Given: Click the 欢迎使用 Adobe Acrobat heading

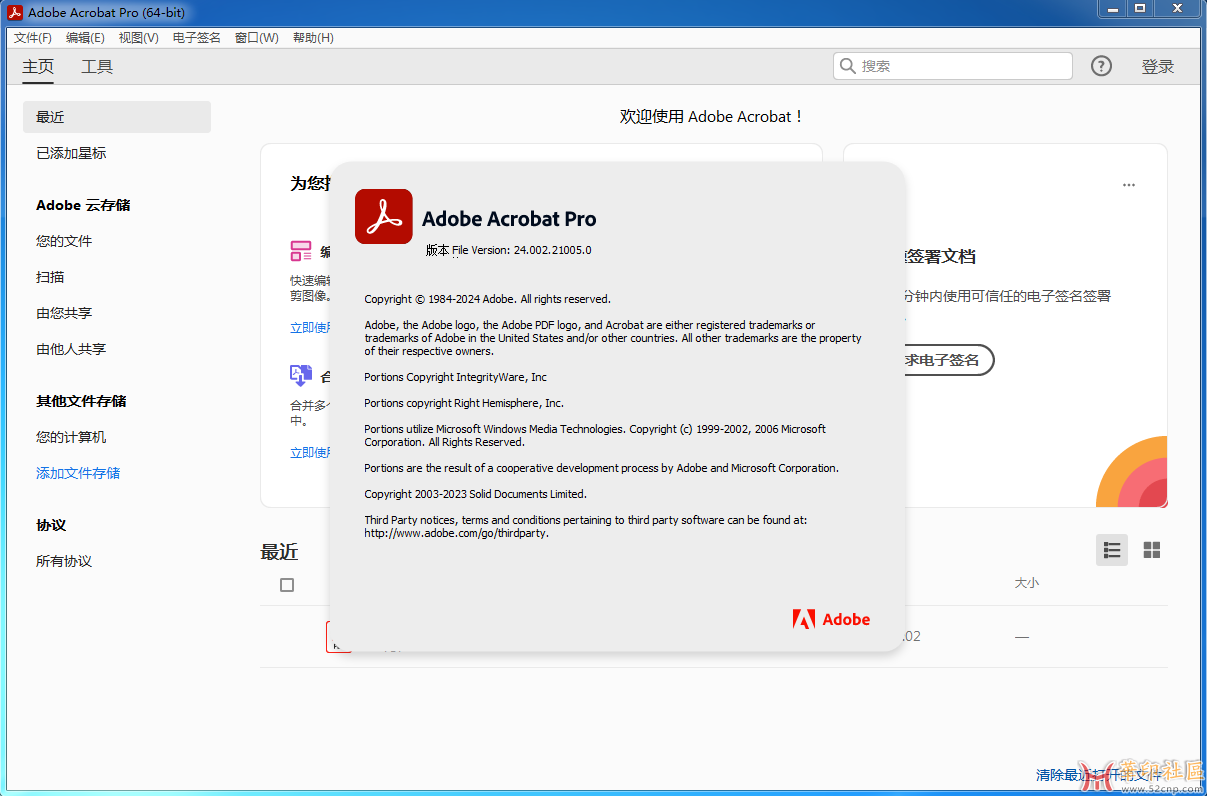Looking at the screenshot, I should (x=712, y=117).
